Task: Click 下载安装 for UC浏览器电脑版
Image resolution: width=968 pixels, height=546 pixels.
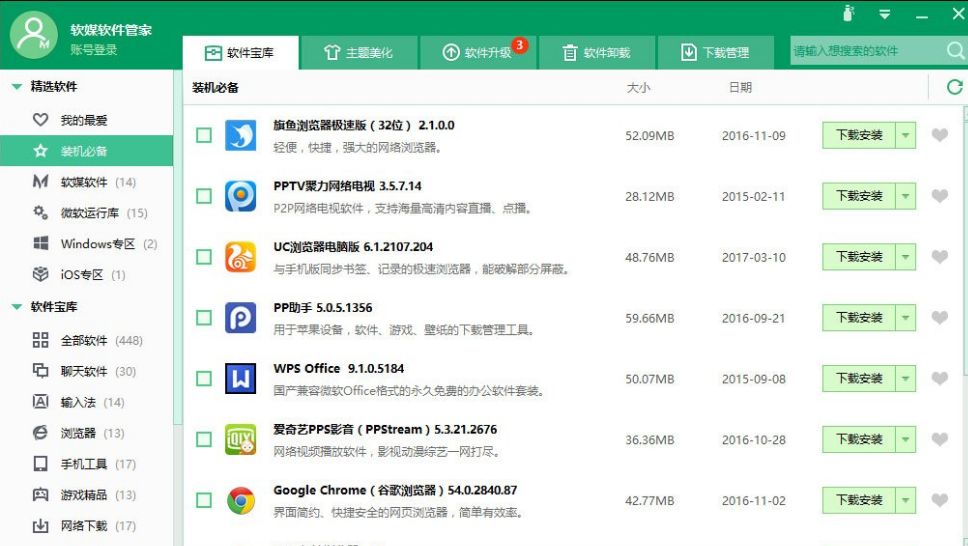Action: point(858,257)
